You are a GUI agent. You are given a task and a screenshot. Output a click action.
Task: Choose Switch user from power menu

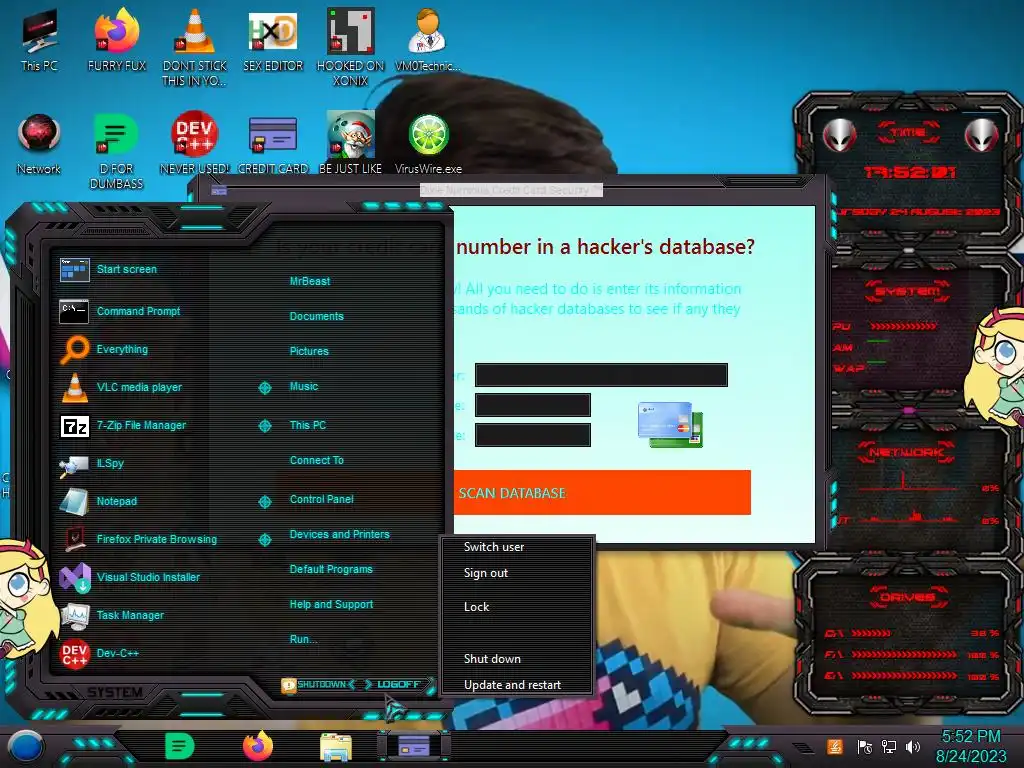click(x=494, y=547)
